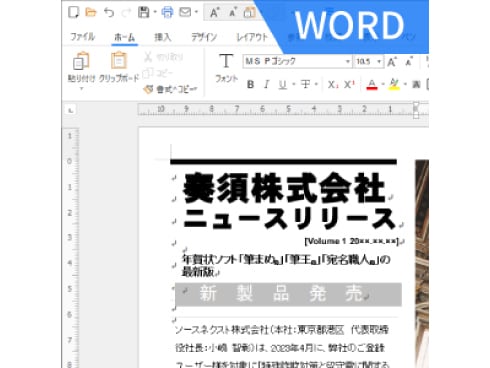Activate 書式コピー format painter

(170, 89)
